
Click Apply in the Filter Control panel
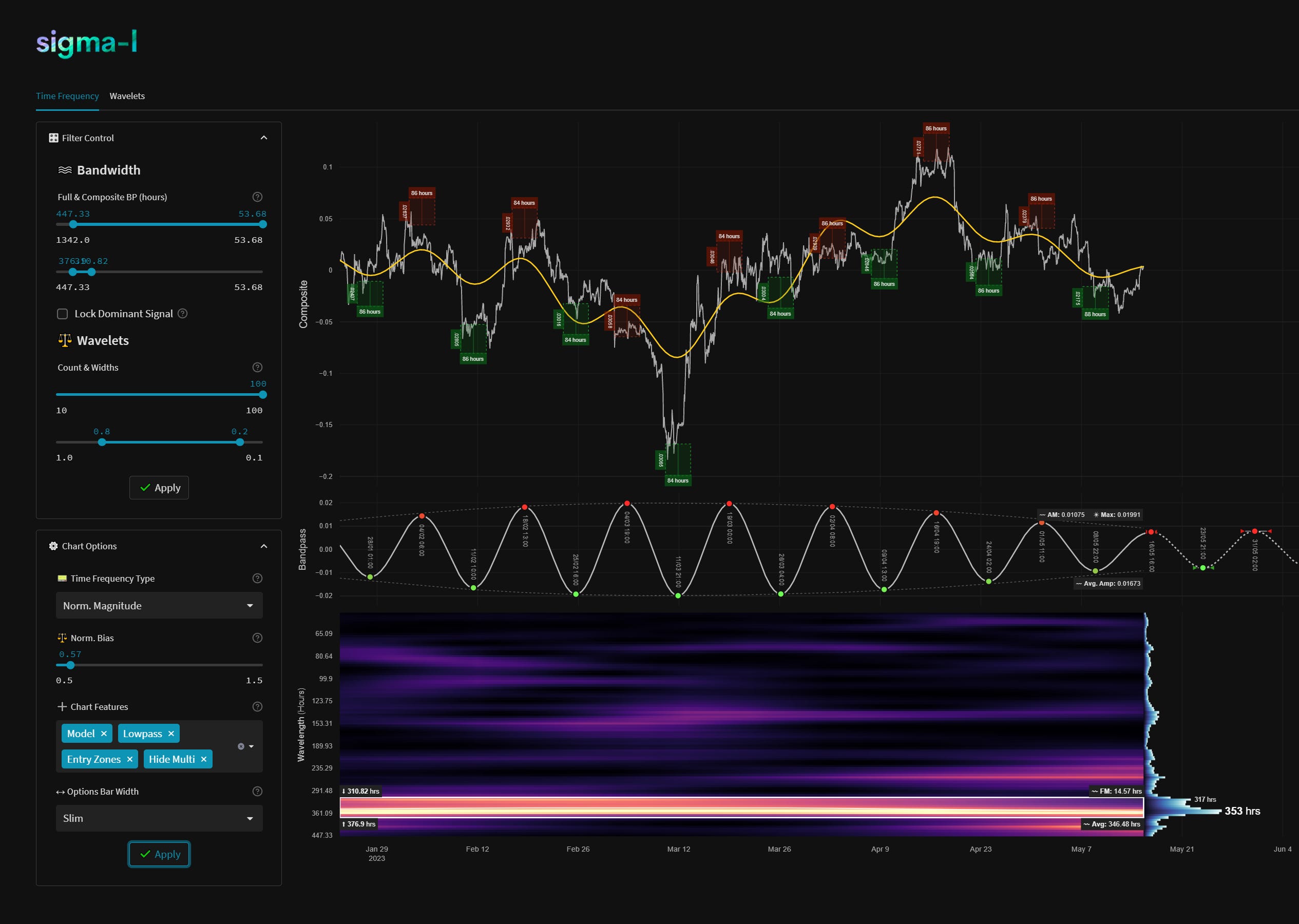pos(159,487)
